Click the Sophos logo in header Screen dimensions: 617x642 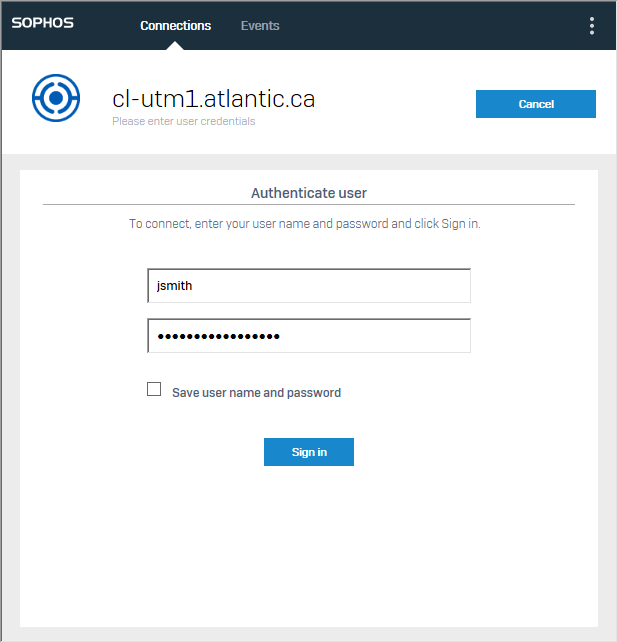pyautogui.click(x=43, y=23)
